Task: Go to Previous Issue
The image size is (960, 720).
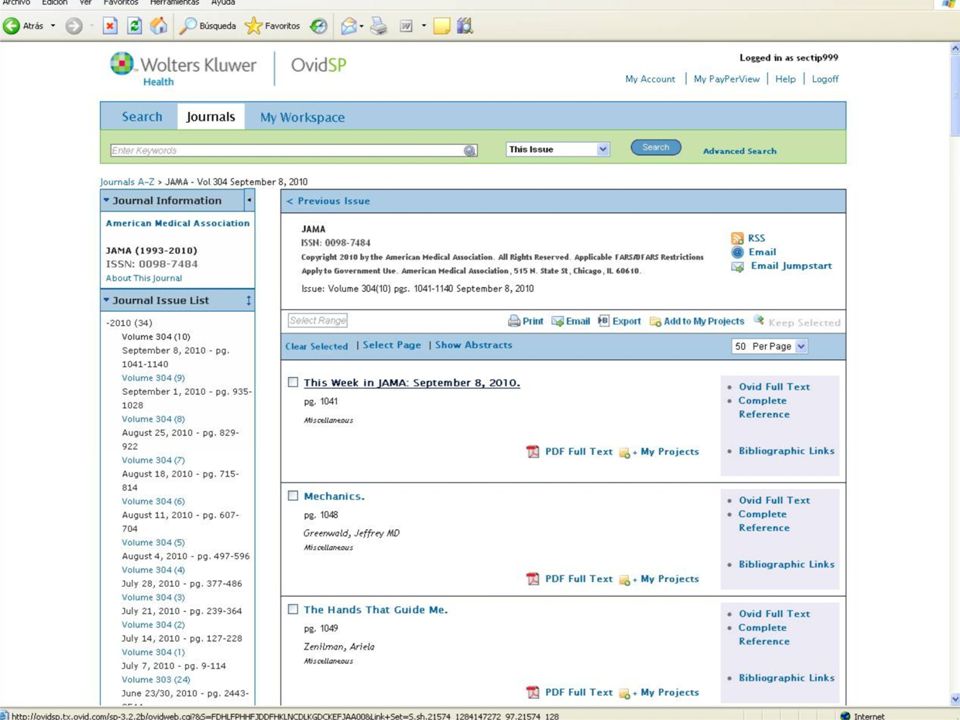Action: pyautogui.click(x=328, y=201)
